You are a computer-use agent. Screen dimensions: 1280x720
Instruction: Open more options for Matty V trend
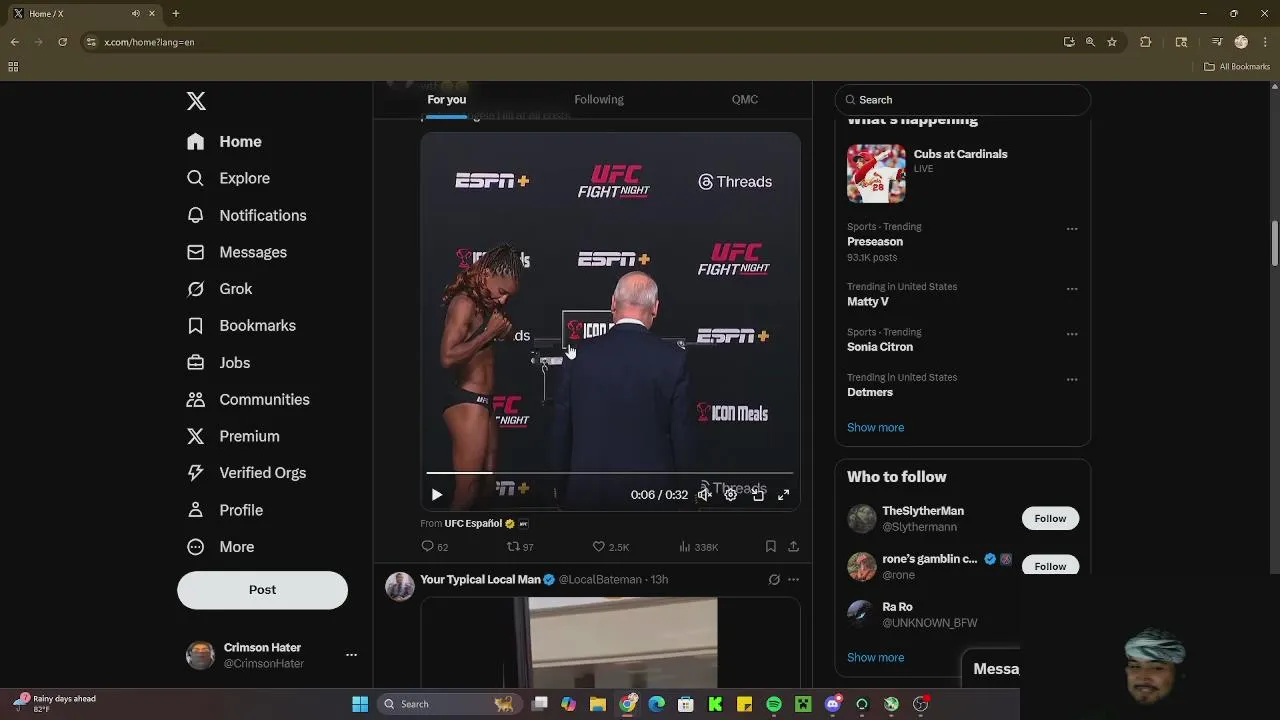1072,289
